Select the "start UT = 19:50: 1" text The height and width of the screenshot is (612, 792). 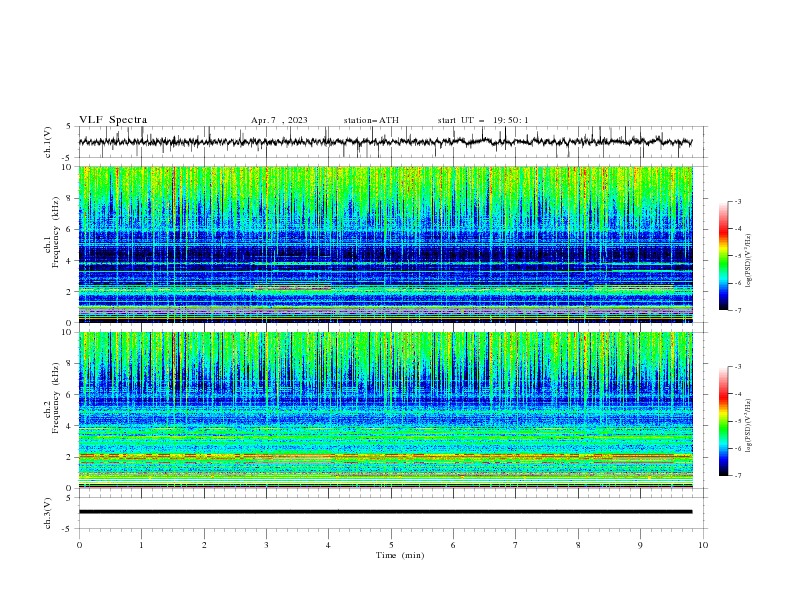pos(483,120)
